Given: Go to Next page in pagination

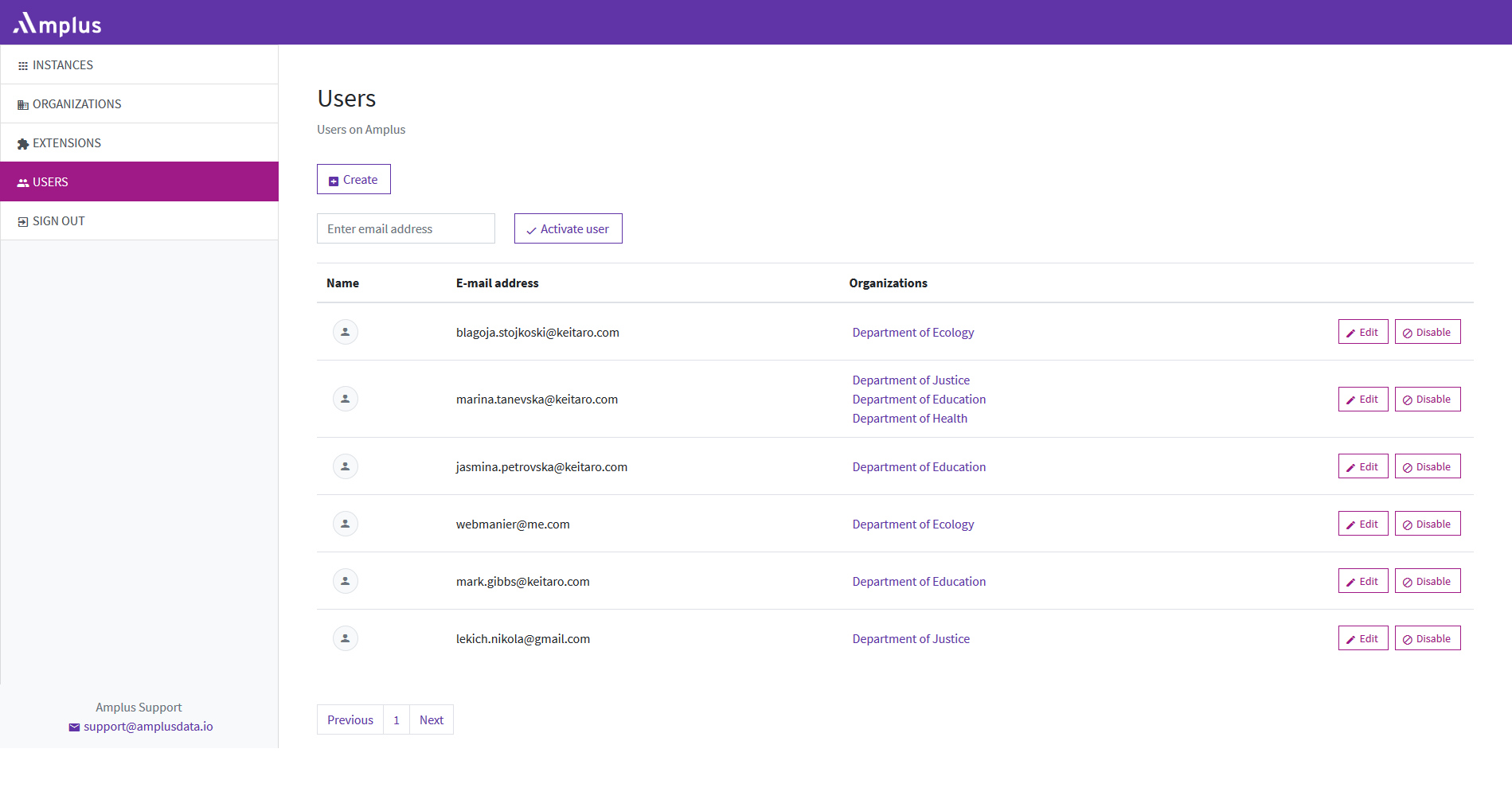Looking at the screenshot, I should [432, 719].
